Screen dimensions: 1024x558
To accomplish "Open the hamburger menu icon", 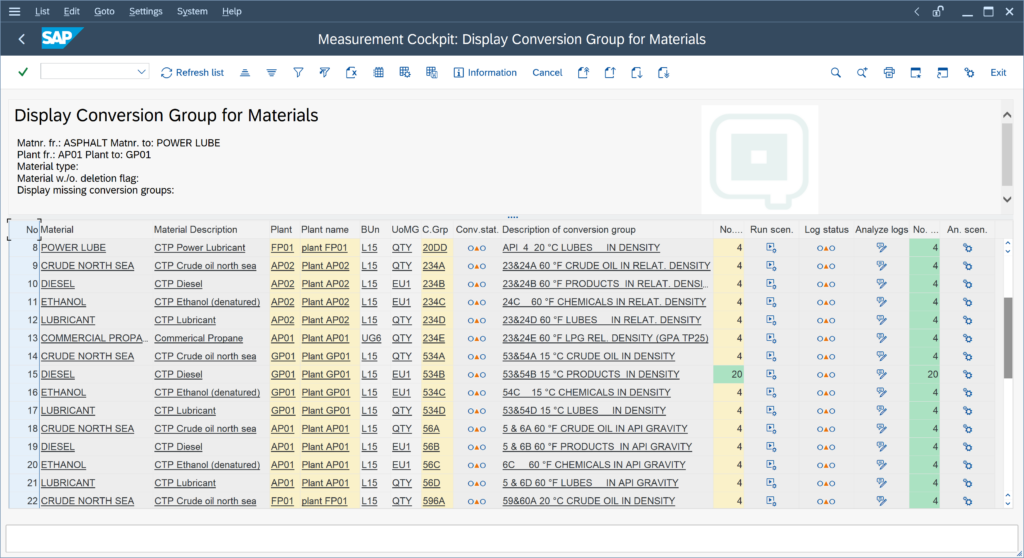I will 14,11.
